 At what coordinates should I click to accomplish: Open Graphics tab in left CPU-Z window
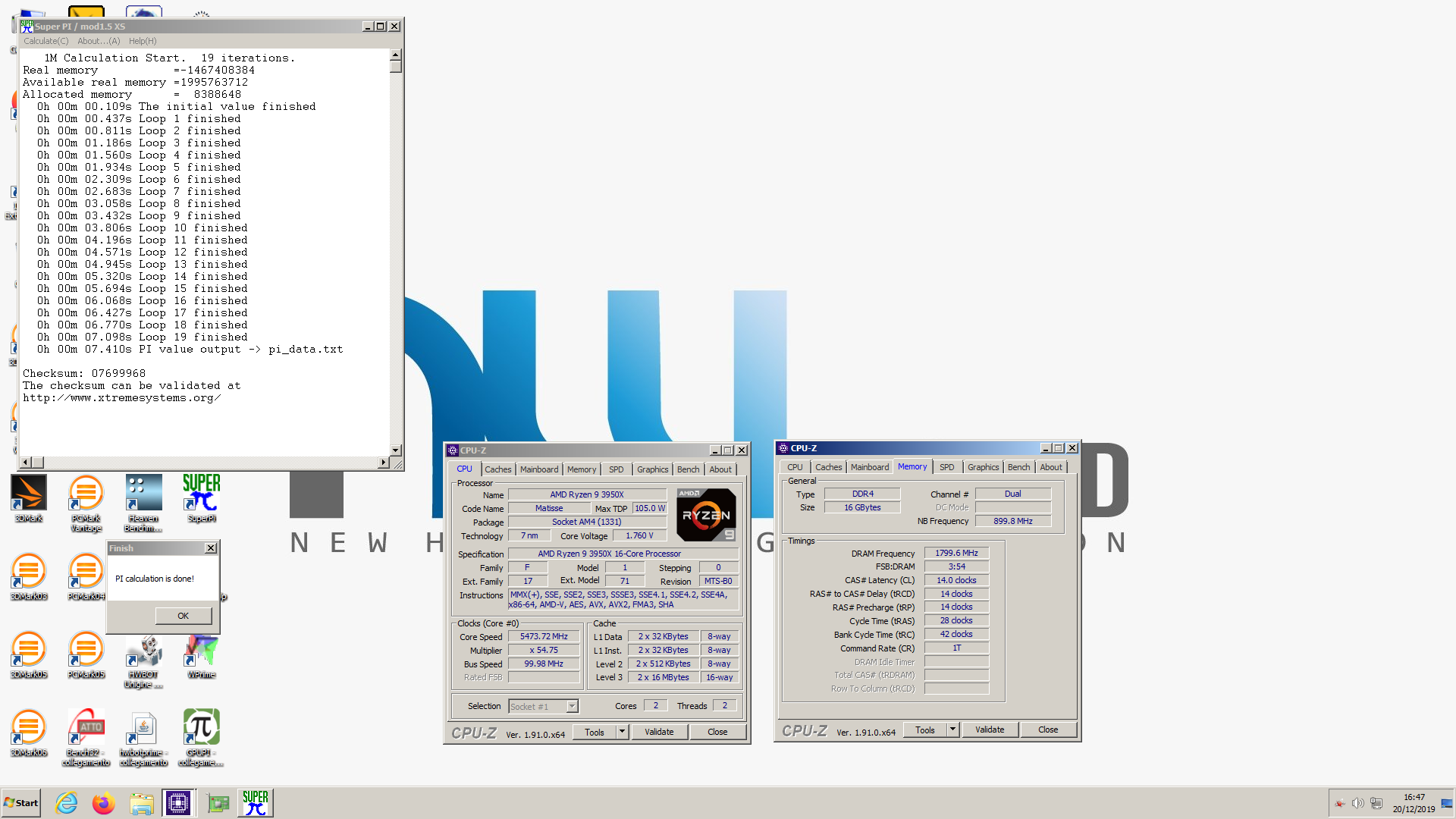[653, 469]
